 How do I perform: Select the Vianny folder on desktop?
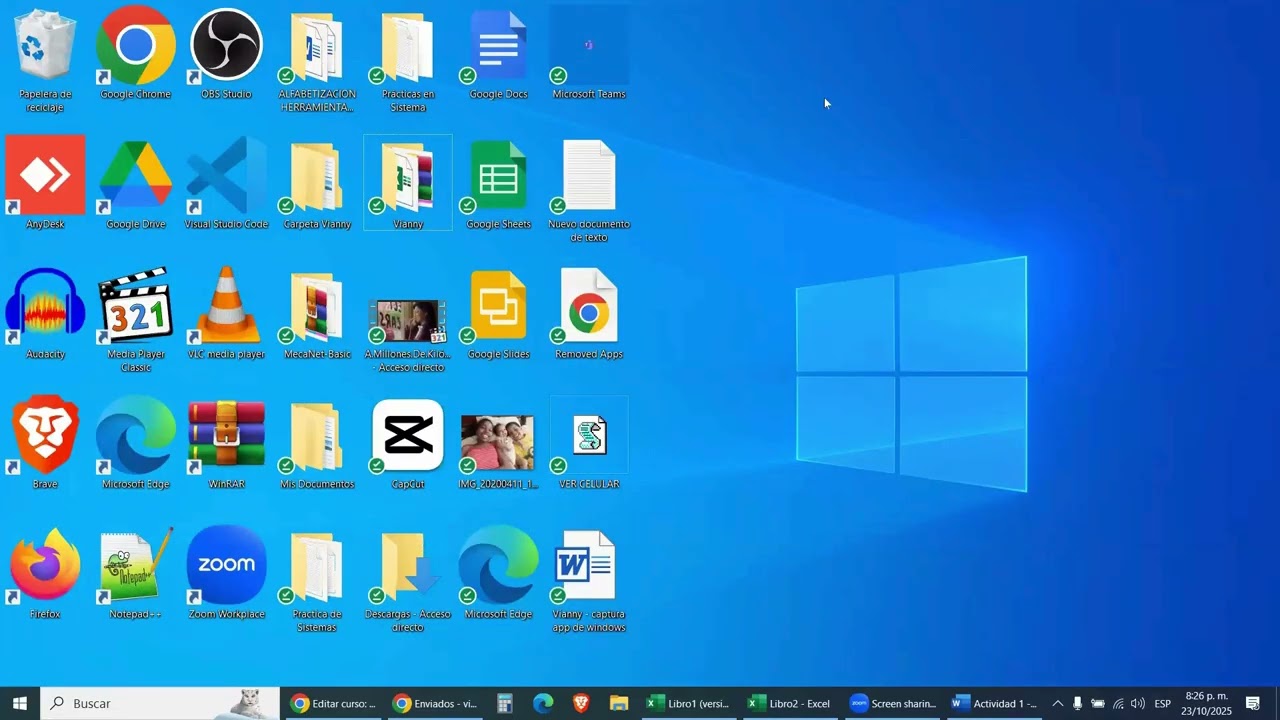[408, 184]
